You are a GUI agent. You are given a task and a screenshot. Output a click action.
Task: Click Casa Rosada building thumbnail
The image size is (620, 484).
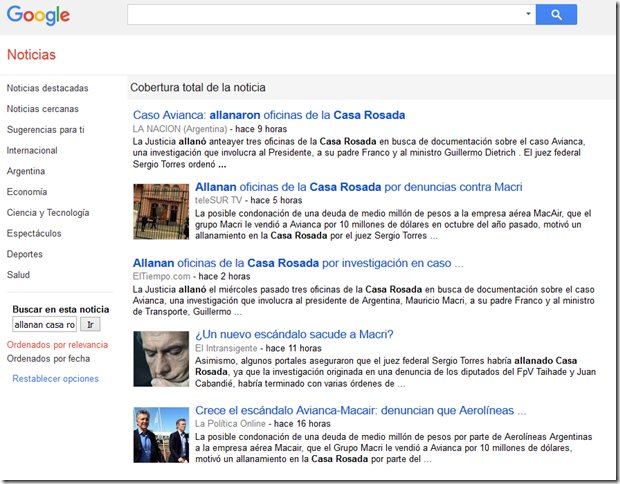[x=161, y=212]
